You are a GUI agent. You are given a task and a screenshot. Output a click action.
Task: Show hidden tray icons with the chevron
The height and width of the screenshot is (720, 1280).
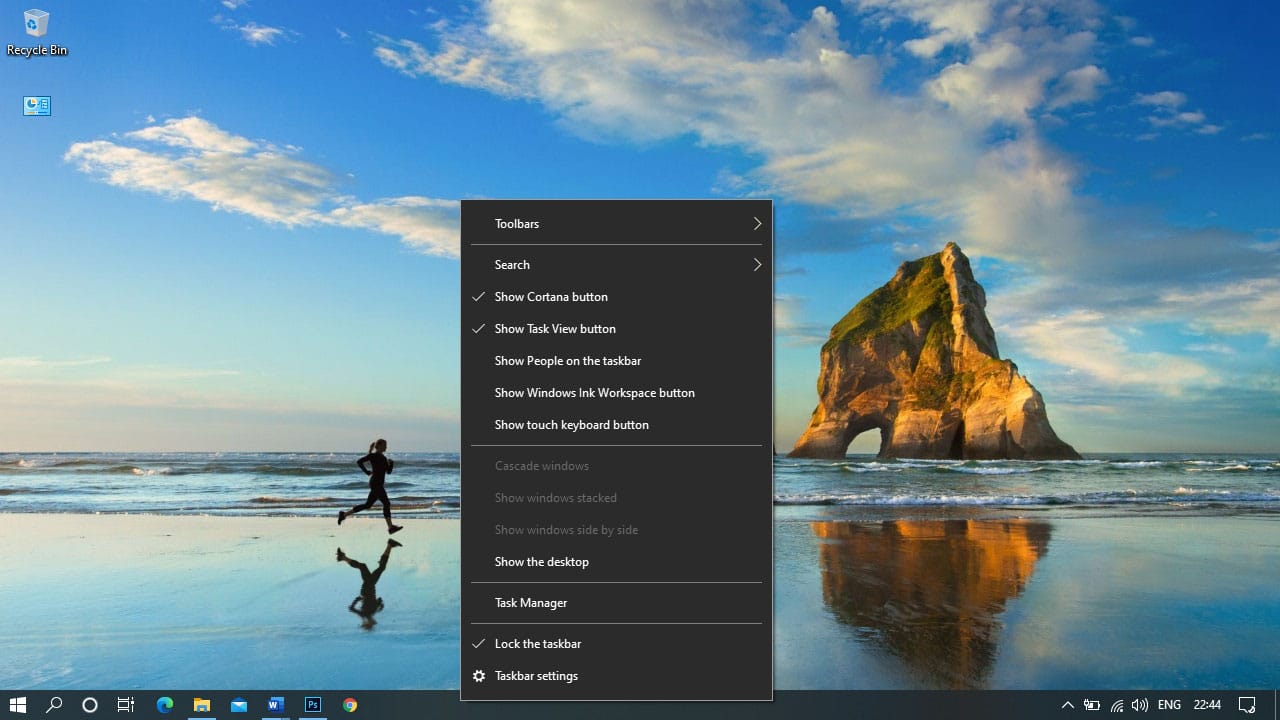pos(1067,705)
